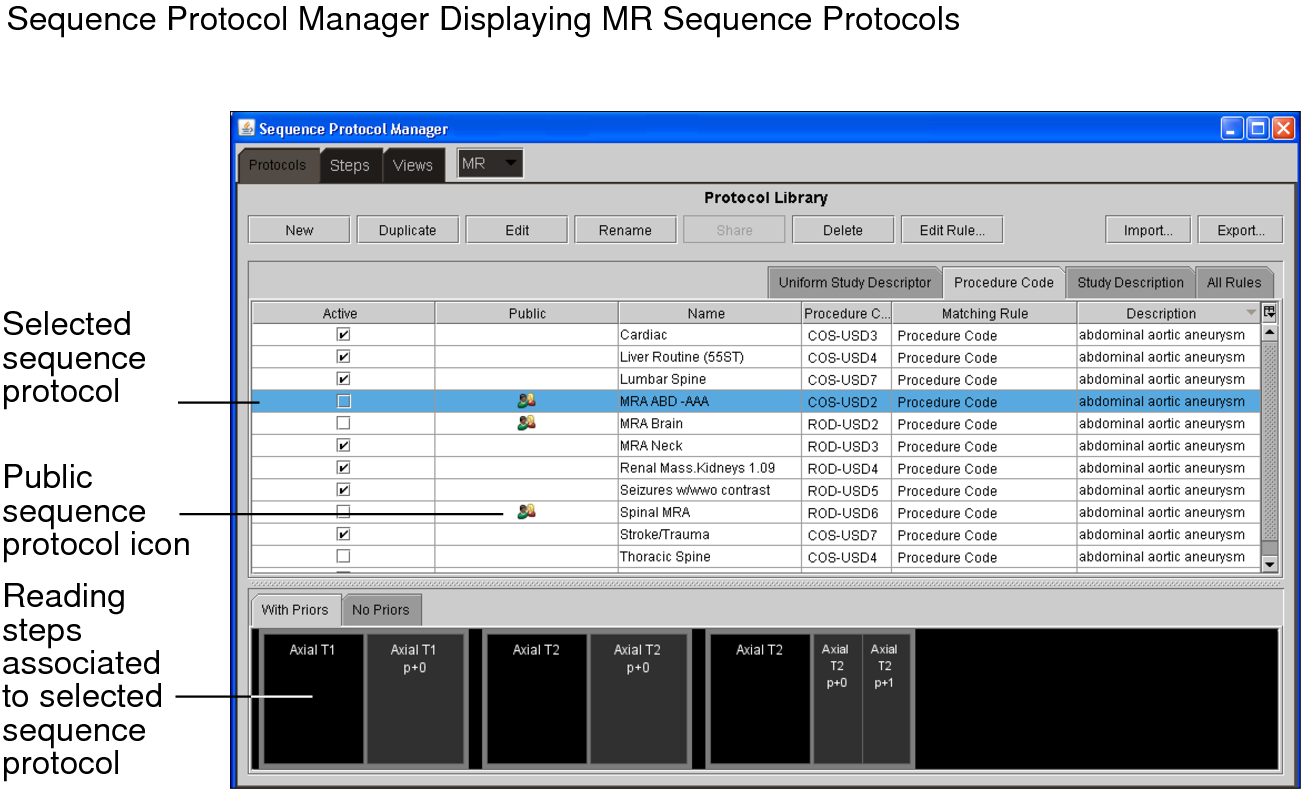Click scrollbar down arrow in protocol table

[x=1270, y=564]
